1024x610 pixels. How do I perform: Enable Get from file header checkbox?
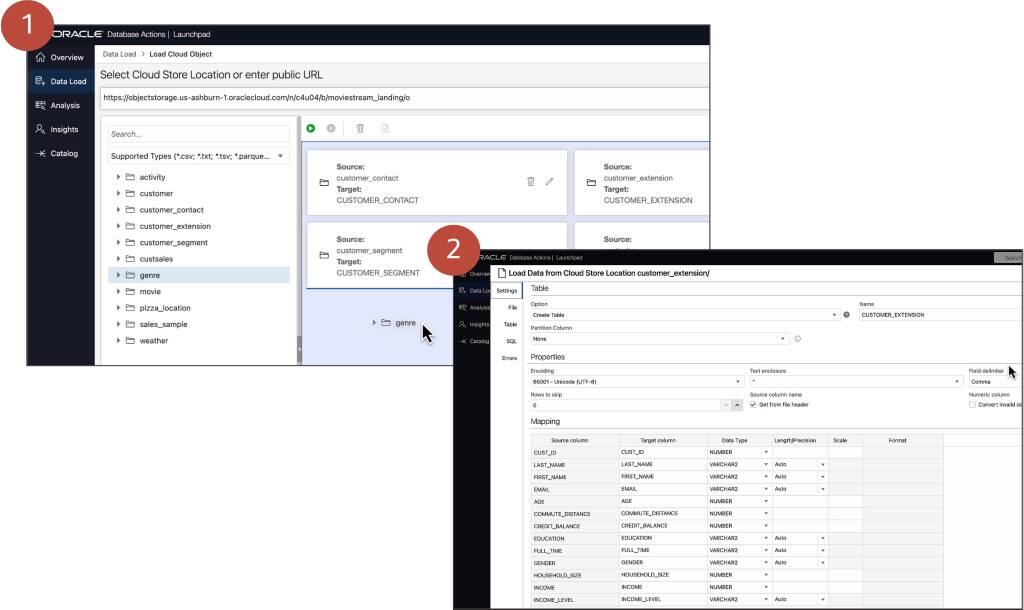[x=754, y=404]
